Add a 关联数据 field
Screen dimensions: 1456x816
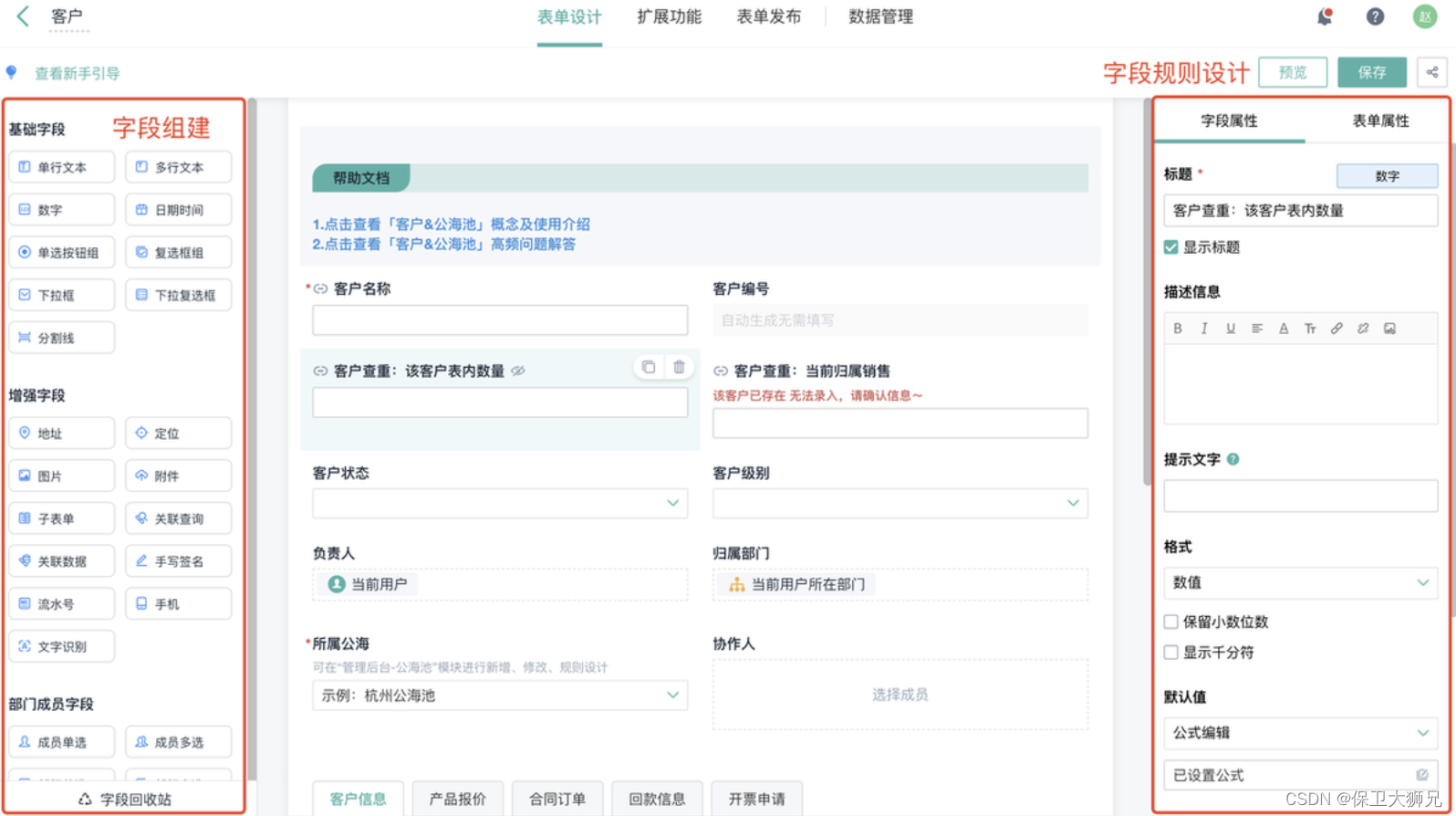tap(62, 561)
